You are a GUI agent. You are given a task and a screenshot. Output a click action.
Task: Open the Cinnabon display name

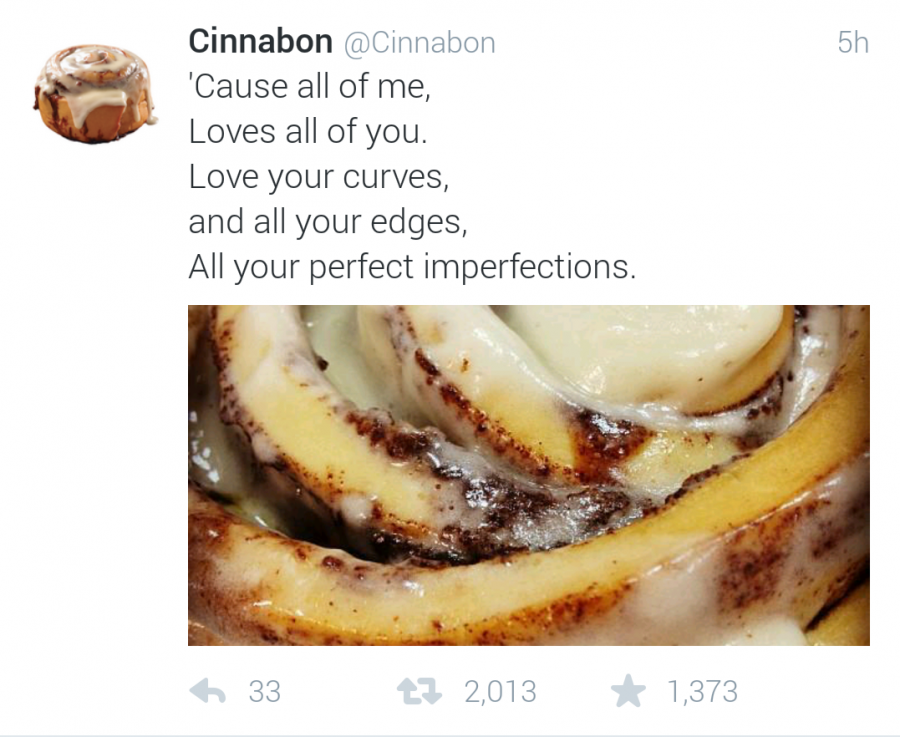260,42
